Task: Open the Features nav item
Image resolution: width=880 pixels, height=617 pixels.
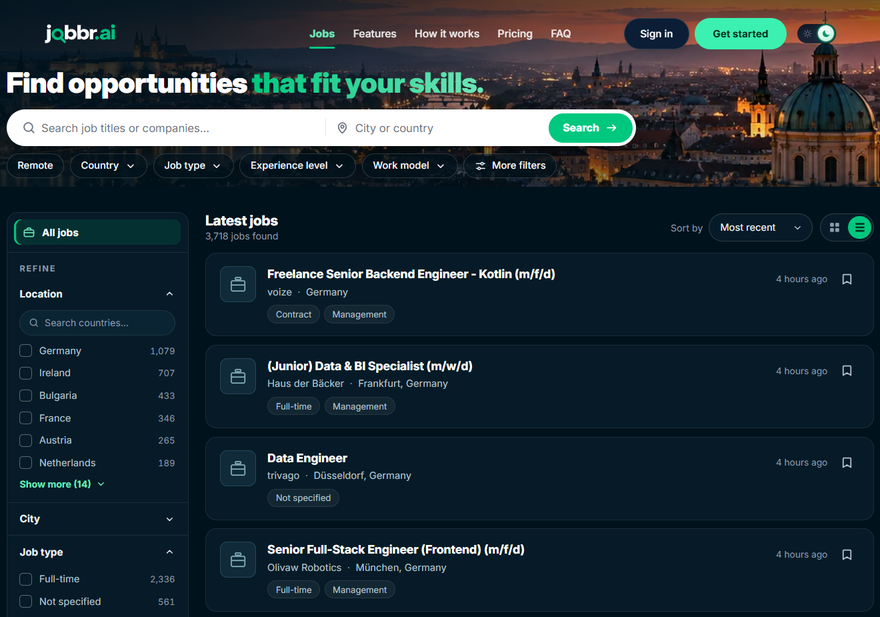Action: [374, 34]
